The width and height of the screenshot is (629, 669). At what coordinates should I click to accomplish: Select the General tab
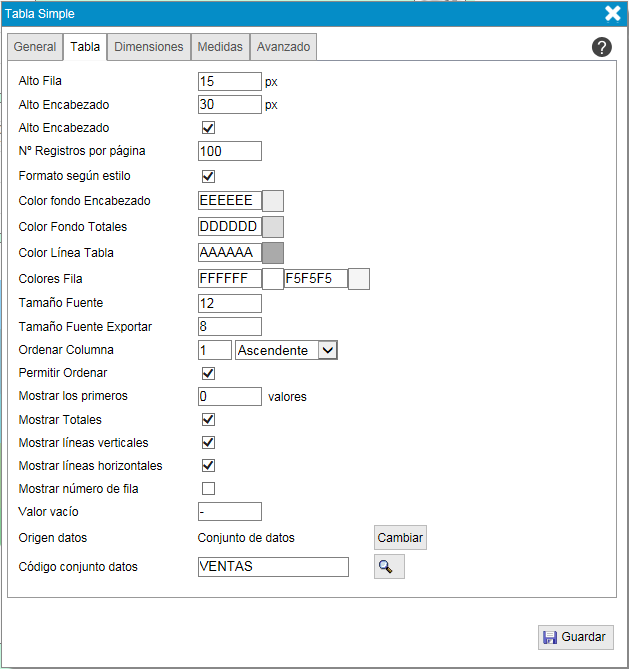click(x=35, y=47)
